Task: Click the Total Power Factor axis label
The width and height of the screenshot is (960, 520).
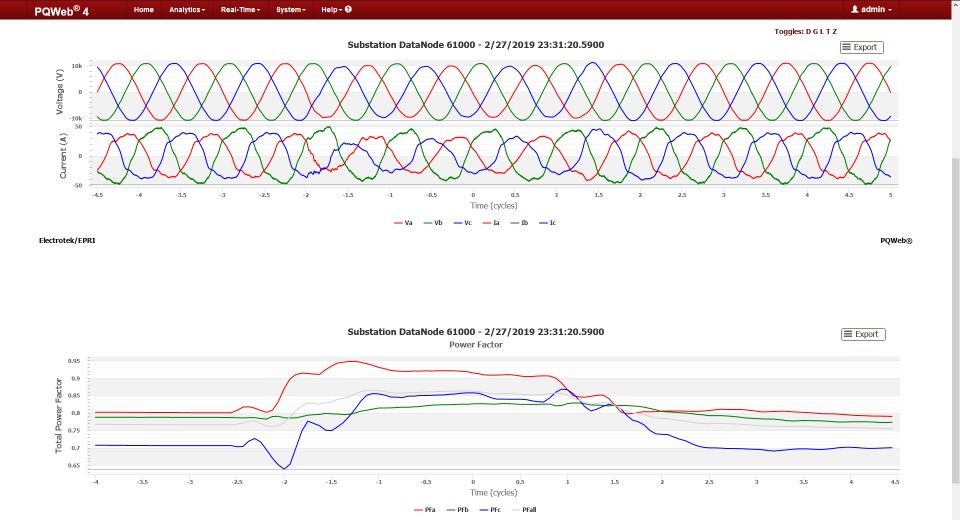Action: click(59, 415)
